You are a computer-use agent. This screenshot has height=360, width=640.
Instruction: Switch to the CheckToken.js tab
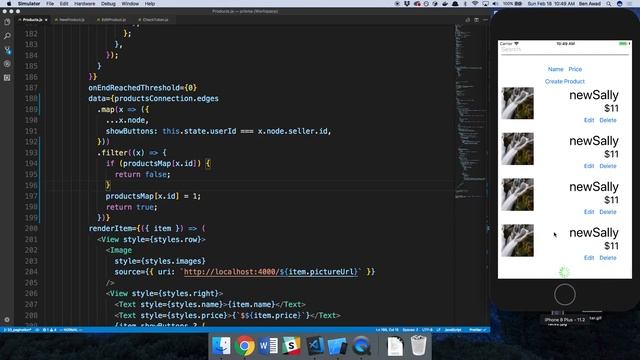[156, 20]
